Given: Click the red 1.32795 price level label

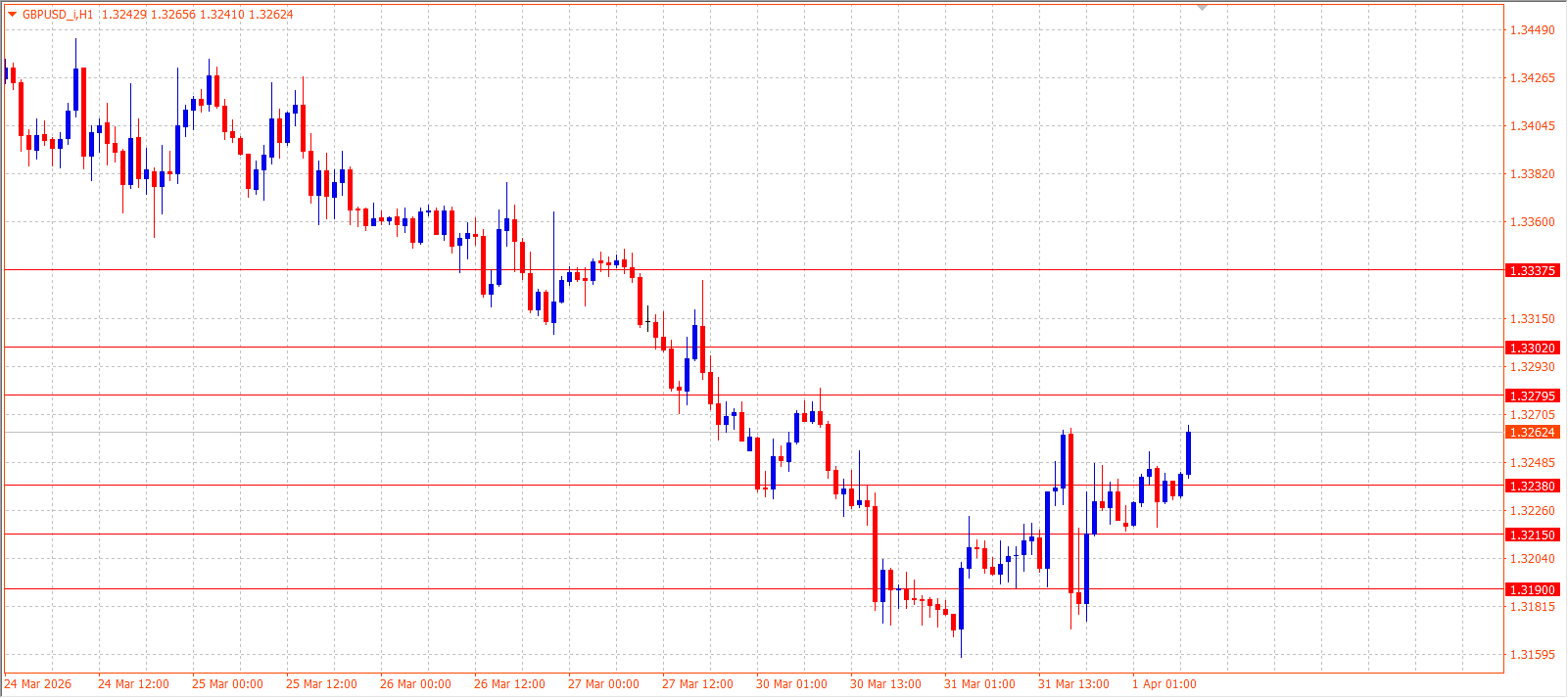Looking at the screenshot, I should 1532,396.
